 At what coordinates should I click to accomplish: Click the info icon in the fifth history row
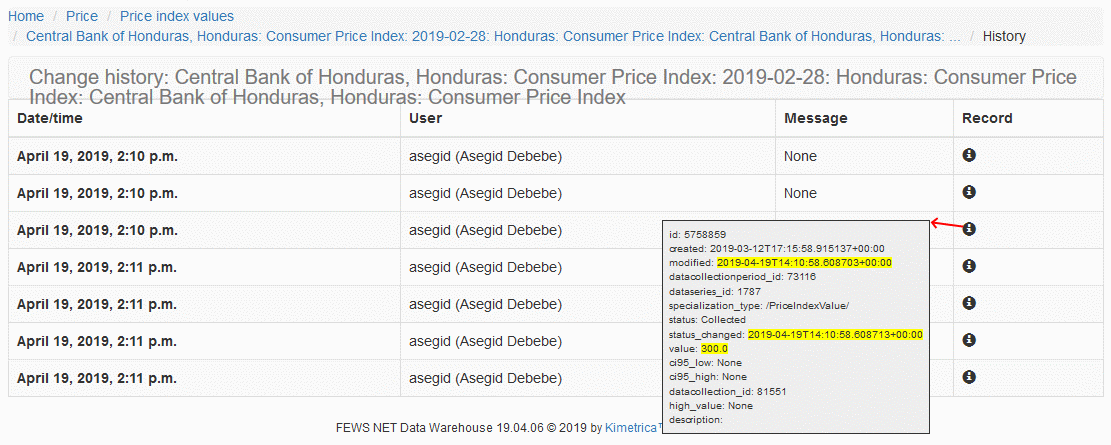tap(969, 303)
